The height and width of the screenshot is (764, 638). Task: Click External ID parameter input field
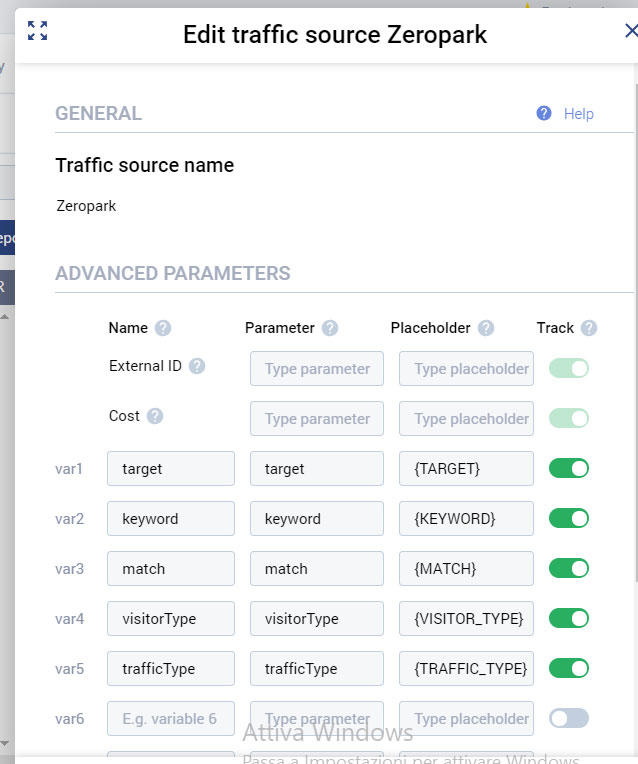[x=316, y=368]
